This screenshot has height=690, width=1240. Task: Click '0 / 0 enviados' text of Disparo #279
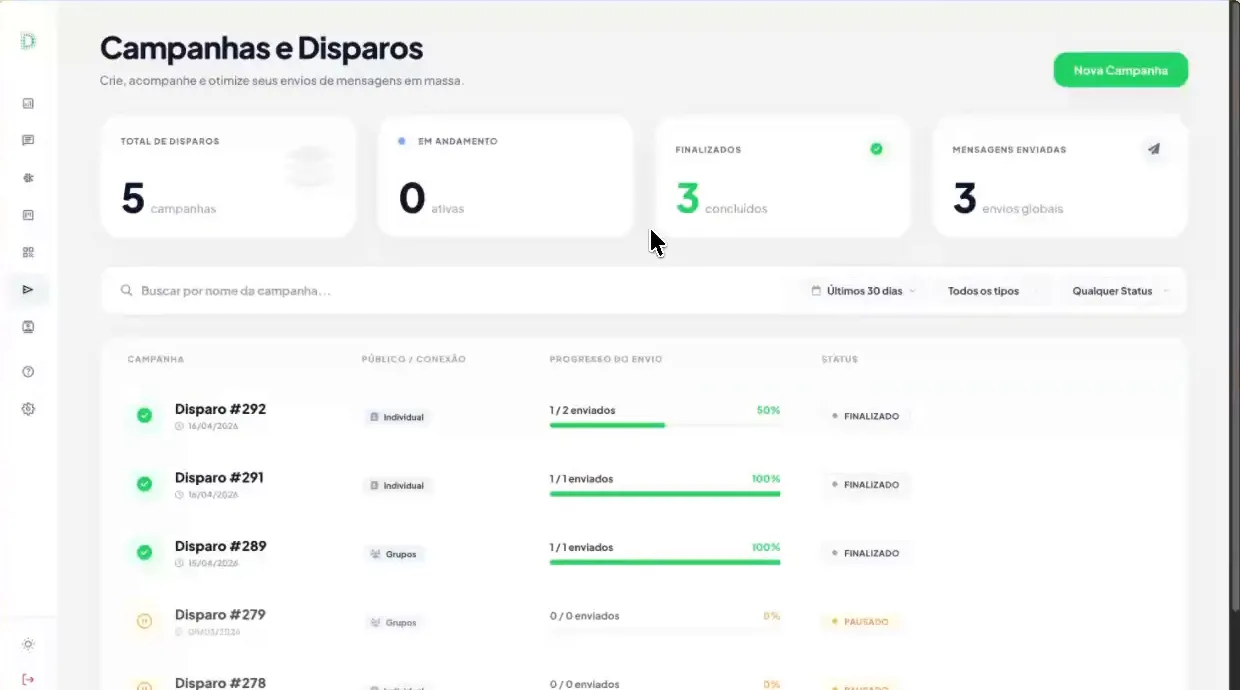point(584,616)
